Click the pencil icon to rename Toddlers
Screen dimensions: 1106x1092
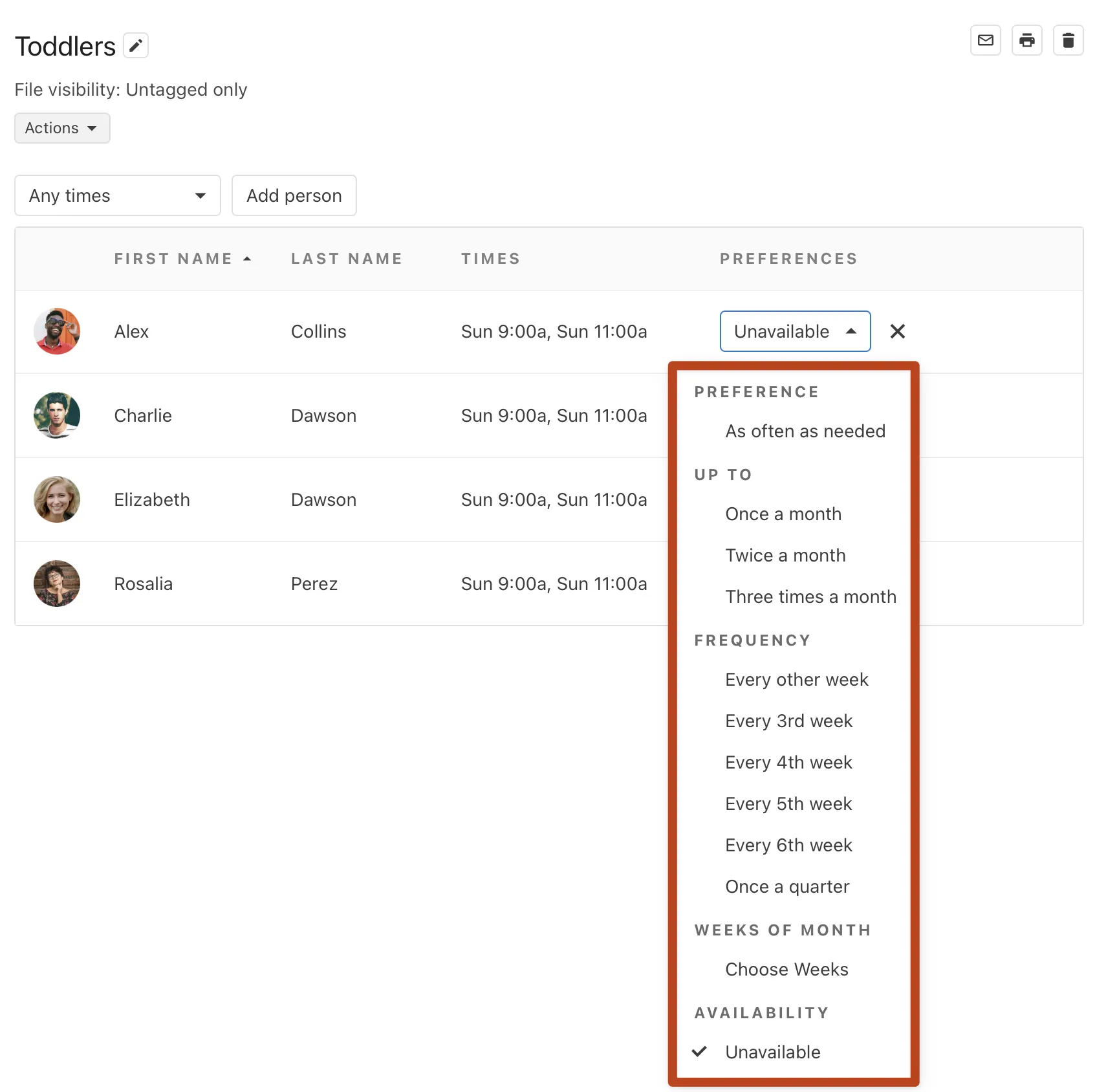[x=136, y=45]
